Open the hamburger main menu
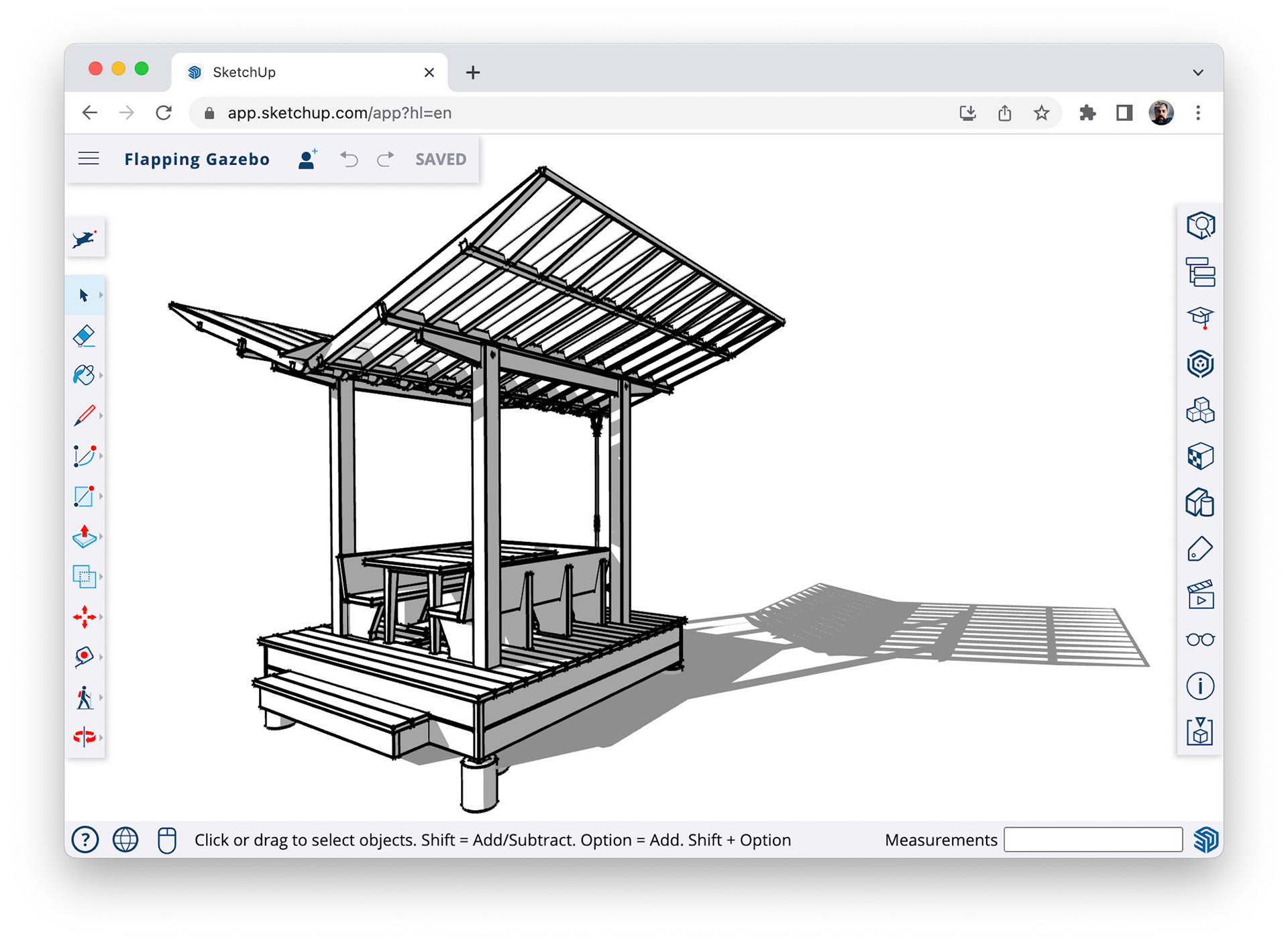This screenshot has width=1288, height=943. [89, 159]
